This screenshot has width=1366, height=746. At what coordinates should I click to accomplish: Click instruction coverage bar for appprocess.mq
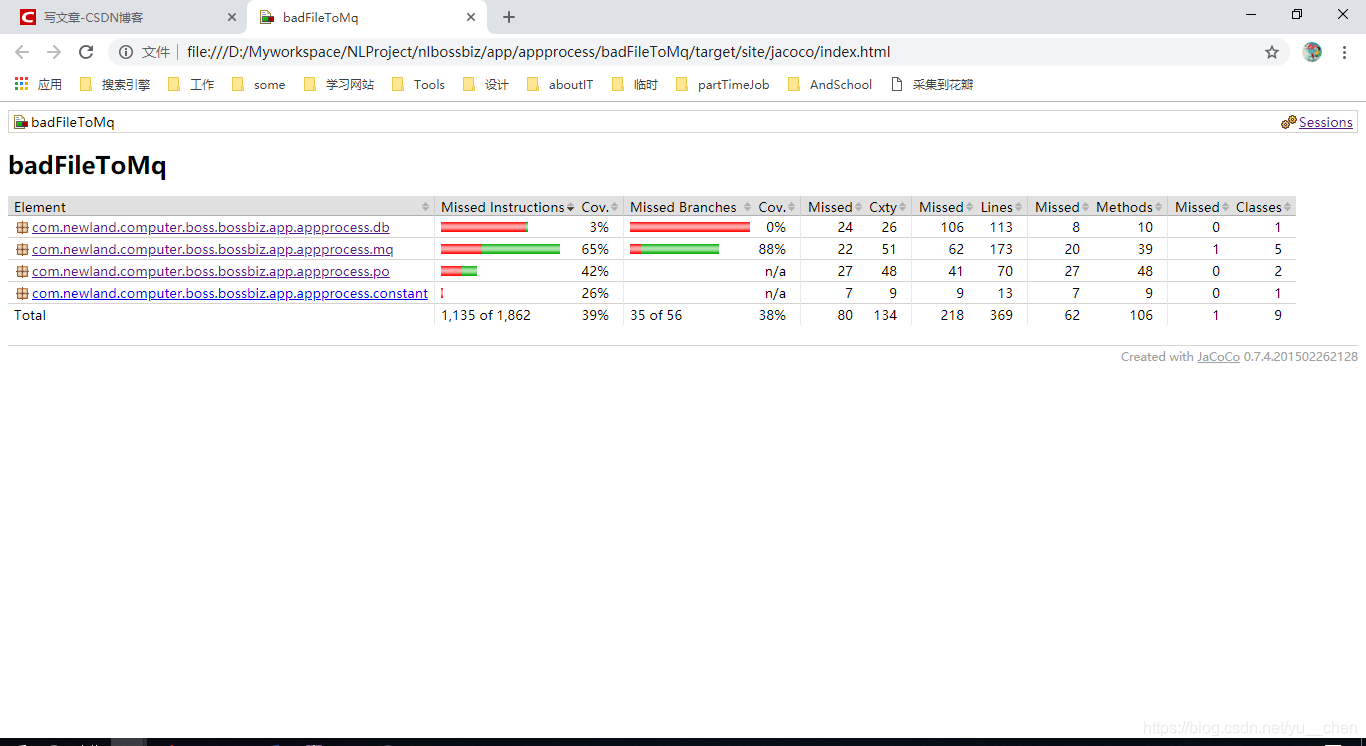pos(500,250)
